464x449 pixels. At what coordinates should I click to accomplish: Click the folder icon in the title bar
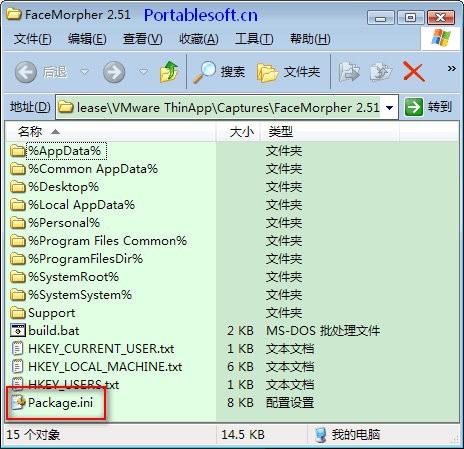14,14
